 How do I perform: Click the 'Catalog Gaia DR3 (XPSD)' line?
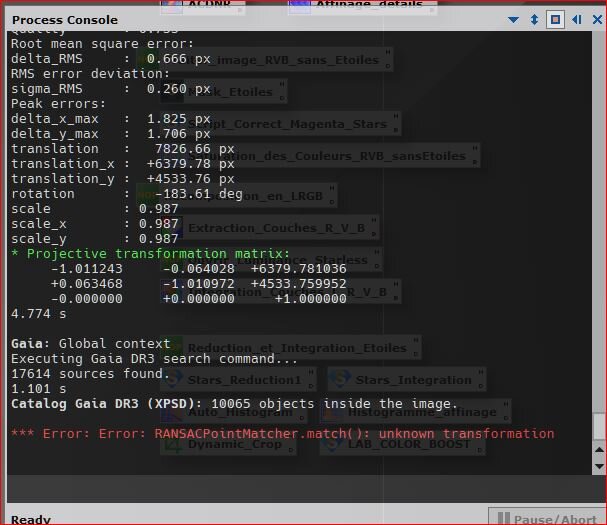234,404
